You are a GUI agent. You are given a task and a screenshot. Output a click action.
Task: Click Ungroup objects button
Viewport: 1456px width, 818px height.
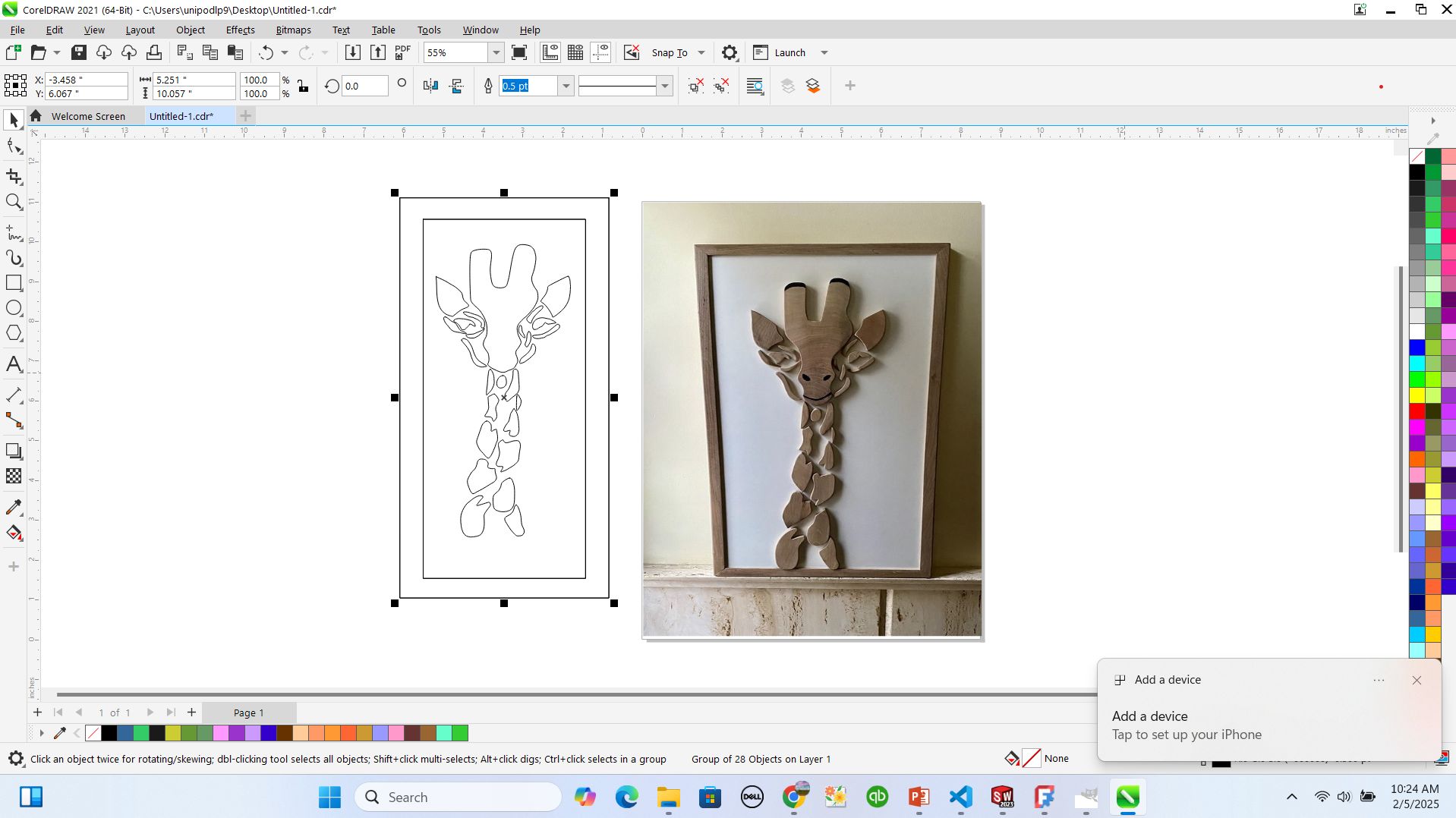pyautogui.click(x=695, y=86)
